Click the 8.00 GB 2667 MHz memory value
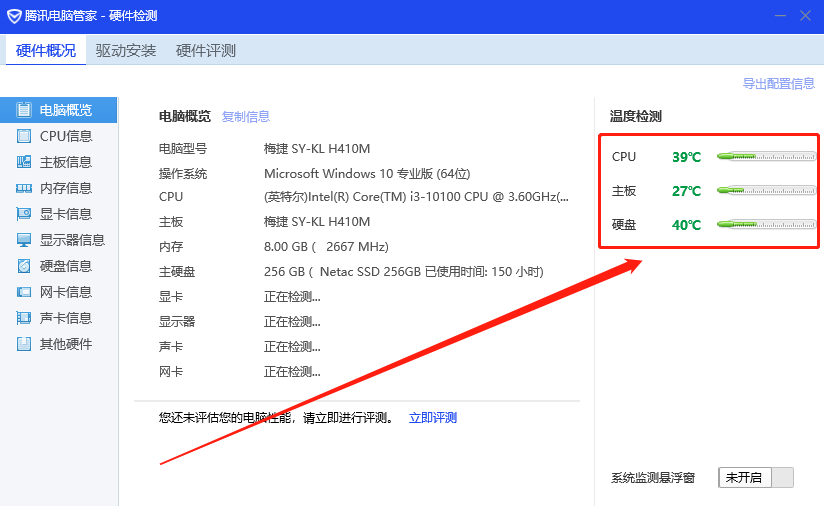Viewport: 824px width, 506px height. click(x=326, y=246)
